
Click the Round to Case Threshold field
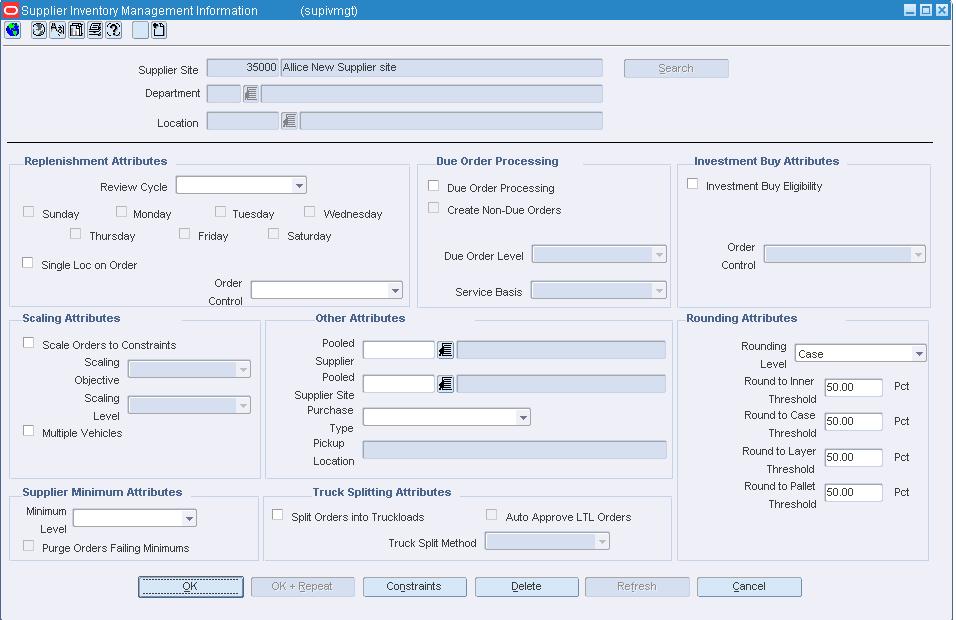coord(853,421)
